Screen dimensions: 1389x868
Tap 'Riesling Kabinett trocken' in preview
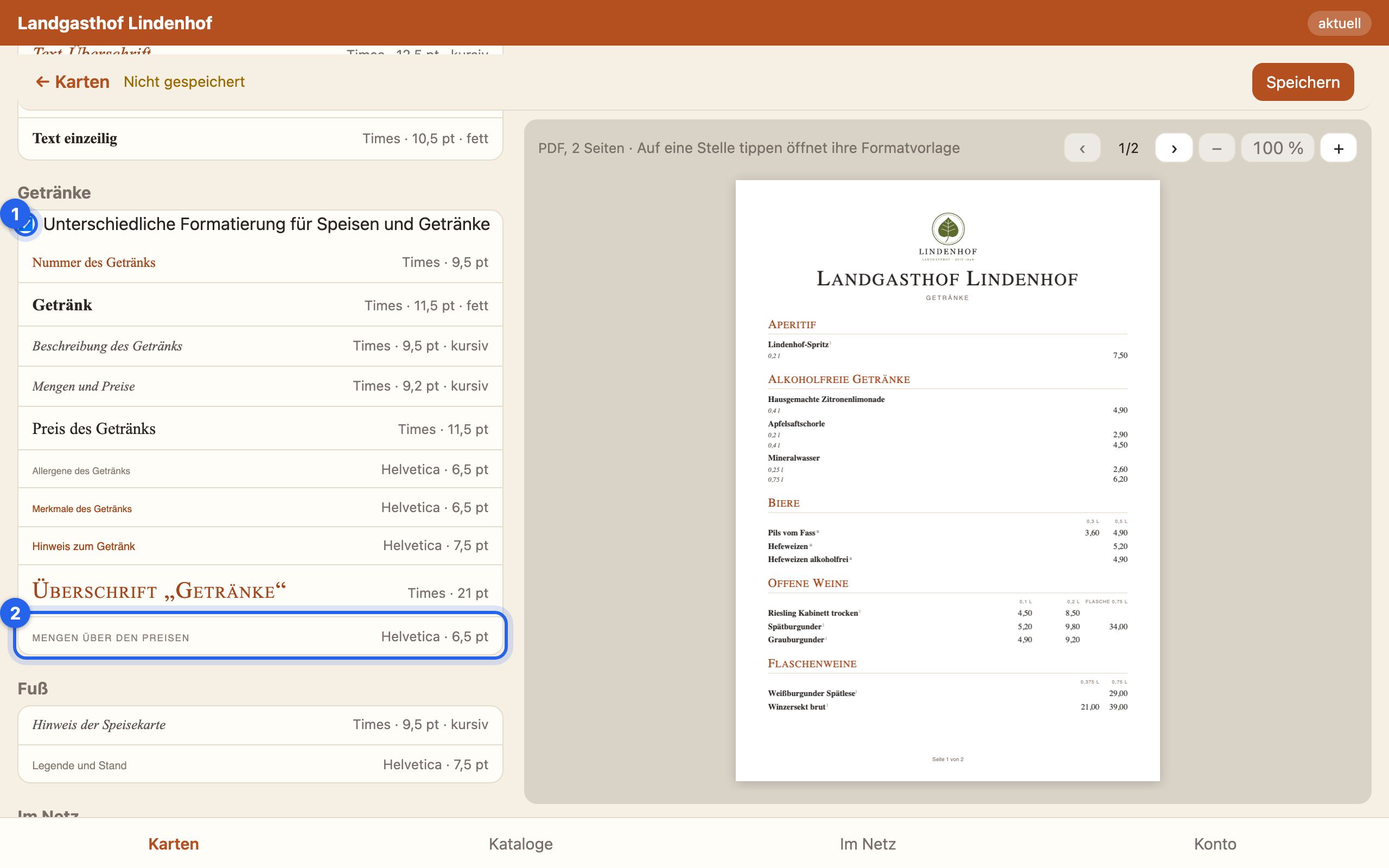813,613
